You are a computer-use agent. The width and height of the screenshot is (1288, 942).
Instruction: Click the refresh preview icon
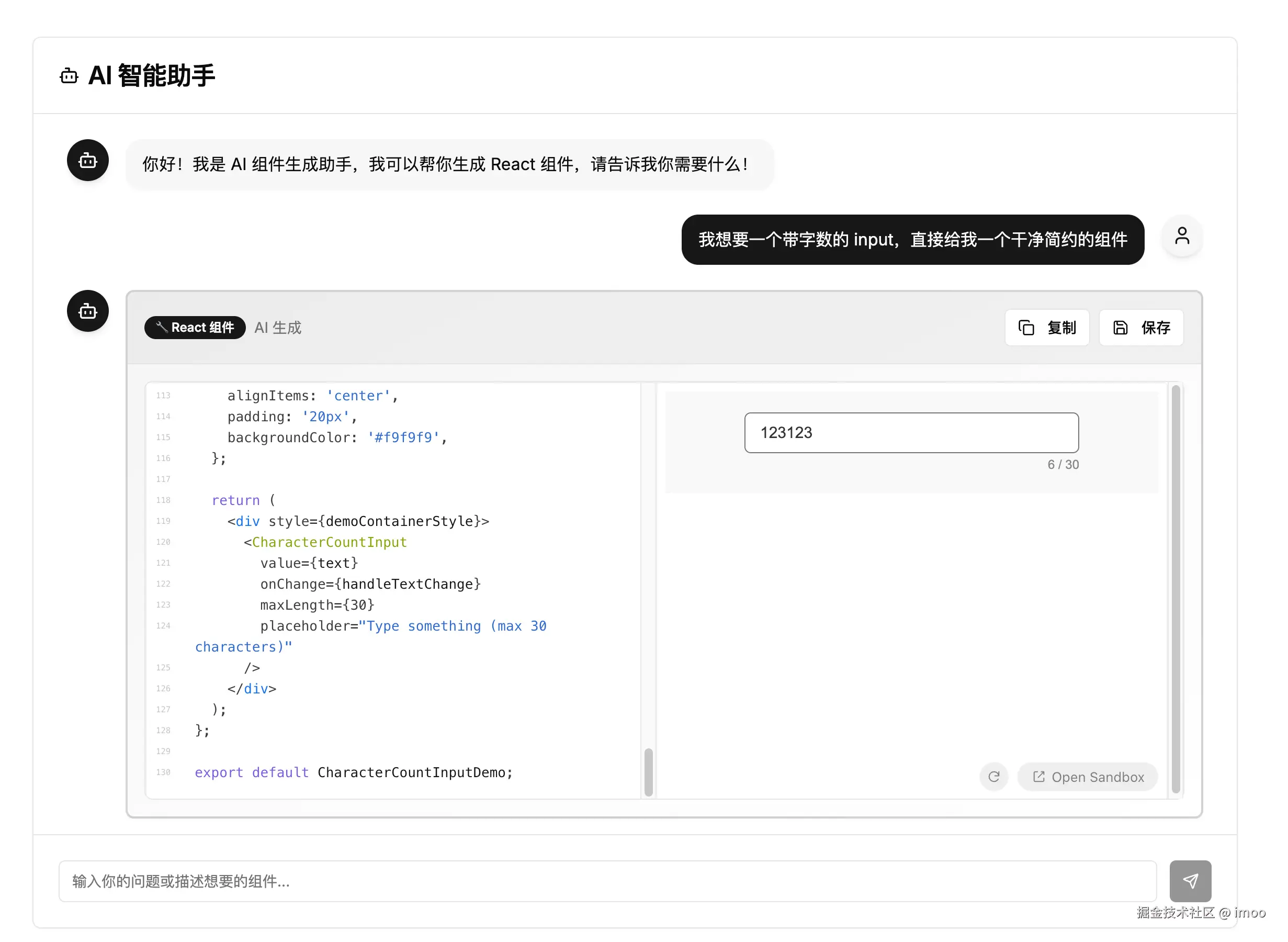(x=993, y=777)
